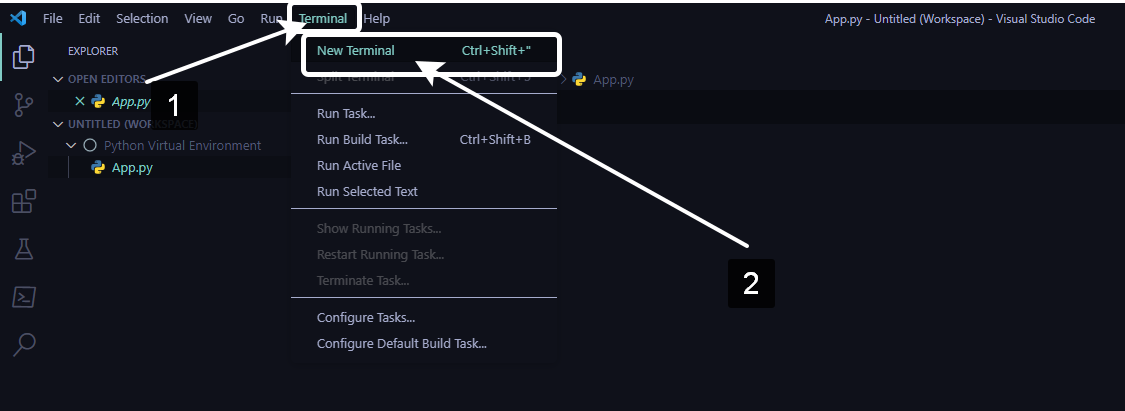Open Configure Default Build Task...
The image size is (1125, 411).
[x=401, y=343]
